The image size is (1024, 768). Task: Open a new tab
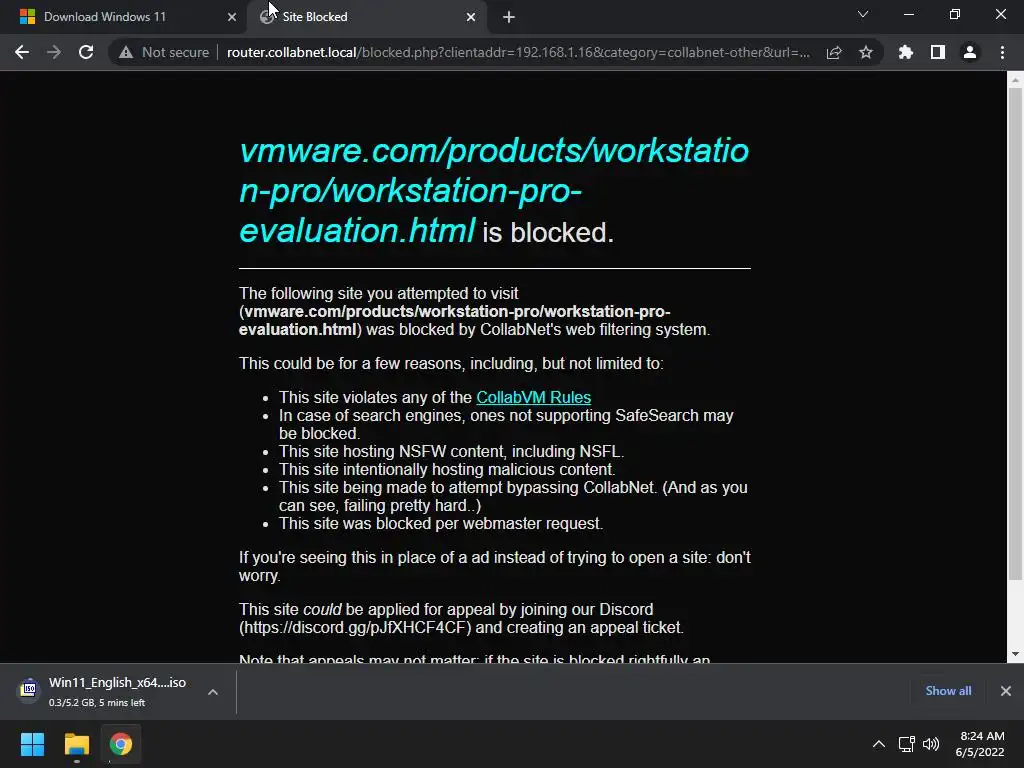tap(509, 17)
